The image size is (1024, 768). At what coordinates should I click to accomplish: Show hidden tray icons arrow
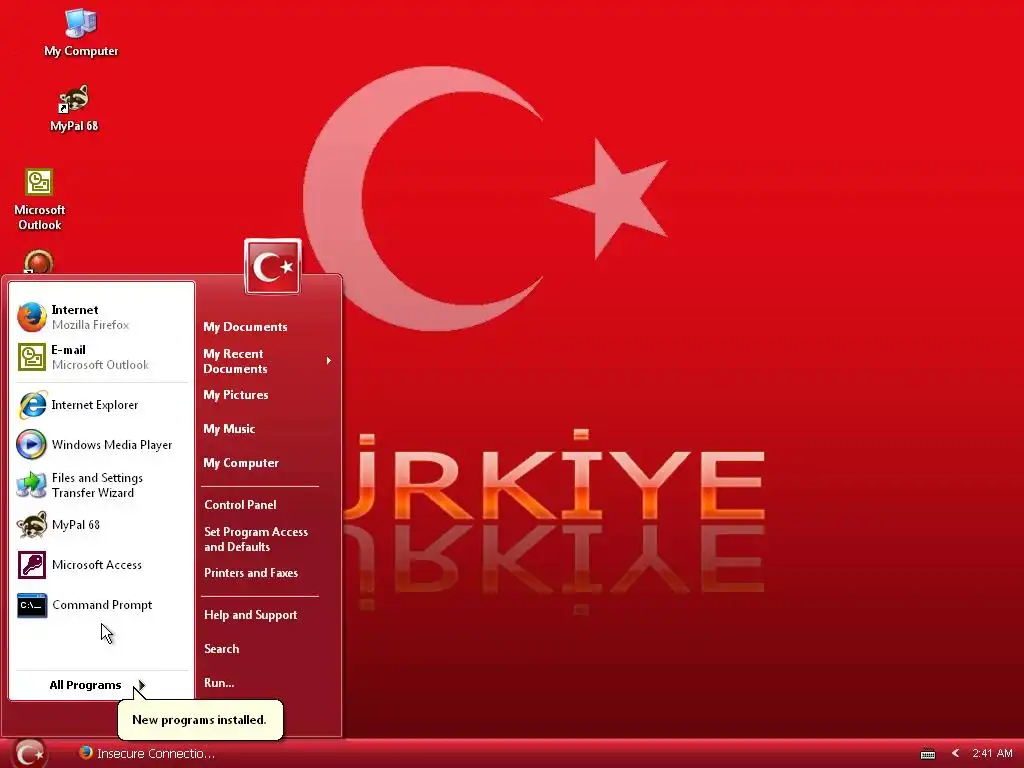[955, 753]
